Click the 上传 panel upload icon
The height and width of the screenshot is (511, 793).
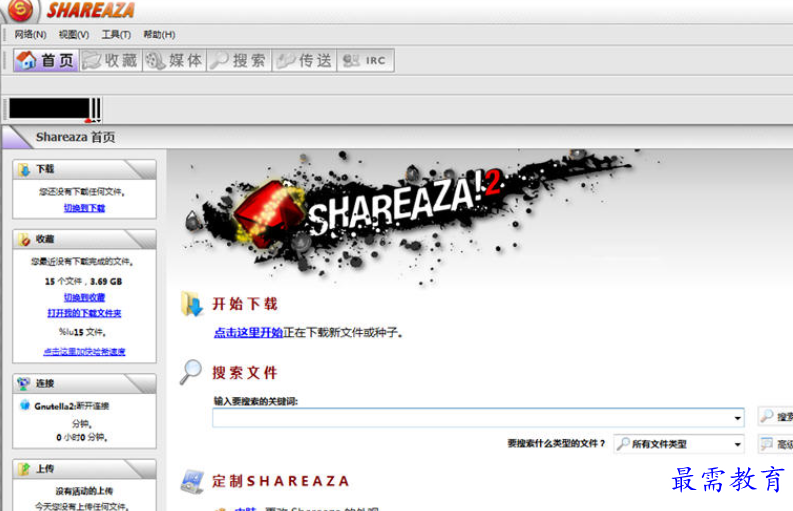pos(24,469)
